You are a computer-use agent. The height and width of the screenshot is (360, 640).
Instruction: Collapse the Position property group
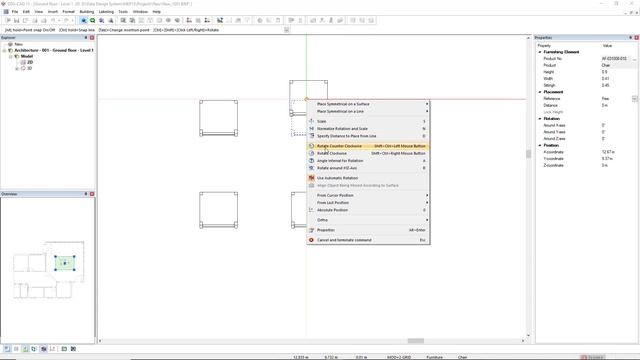coord(540,145)
